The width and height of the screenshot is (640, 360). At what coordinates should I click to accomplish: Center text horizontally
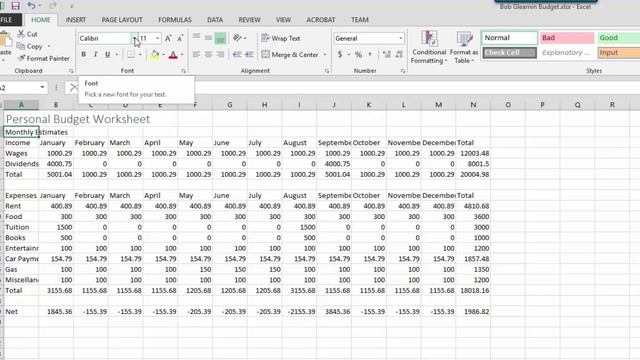[208, 54]
